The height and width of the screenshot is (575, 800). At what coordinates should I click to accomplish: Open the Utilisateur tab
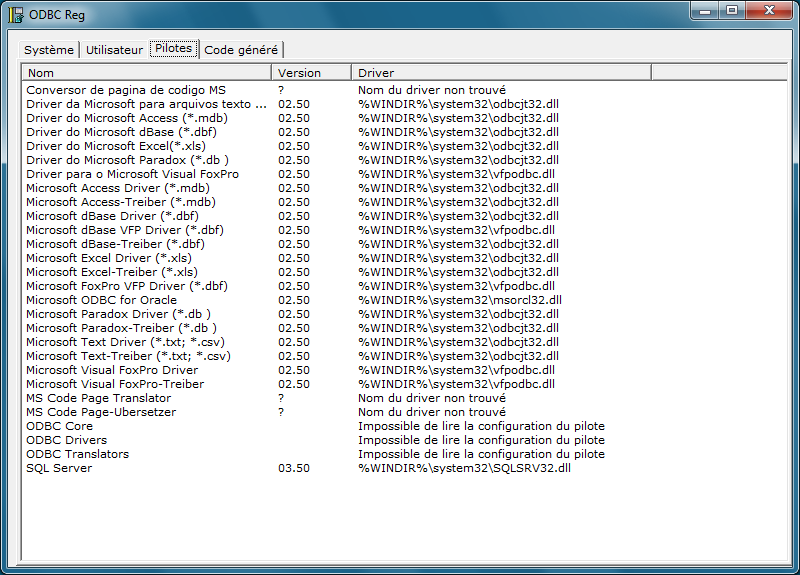pos(114,50)
